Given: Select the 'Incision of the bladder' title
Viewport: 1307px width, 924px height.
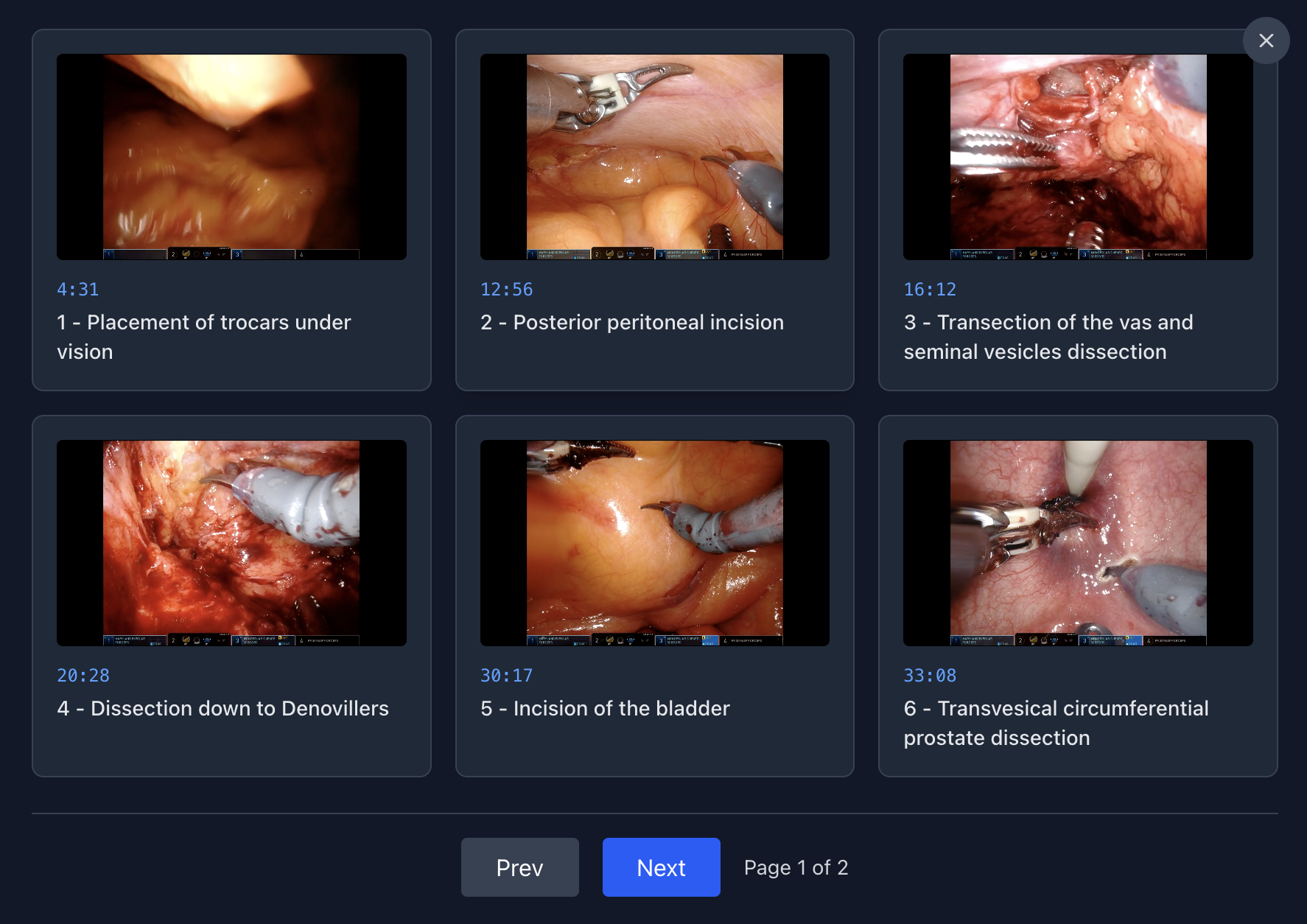Looking at the screenshot, I should [605, 708].
